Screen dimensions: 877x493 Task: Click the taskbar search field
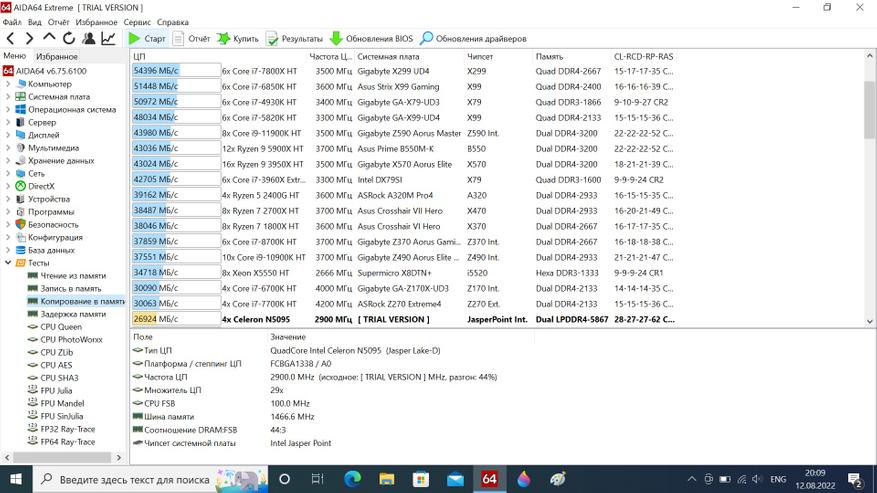click(x=150, y=479)
